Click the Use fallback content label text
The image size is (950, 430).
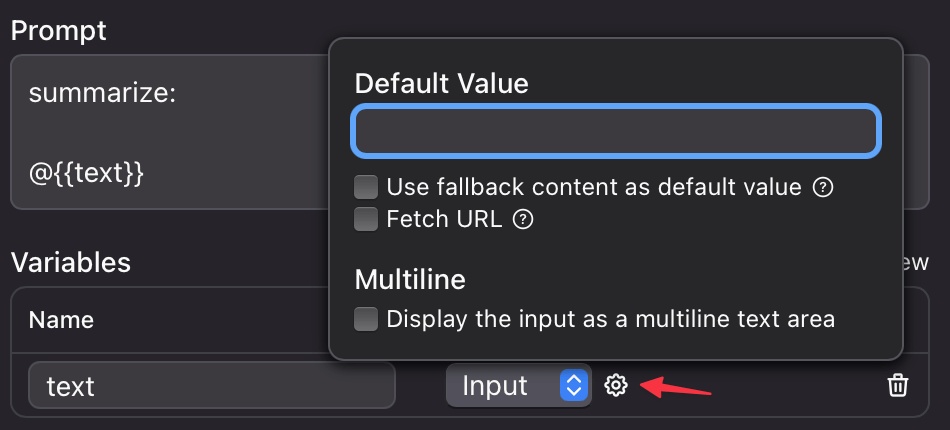594,188
